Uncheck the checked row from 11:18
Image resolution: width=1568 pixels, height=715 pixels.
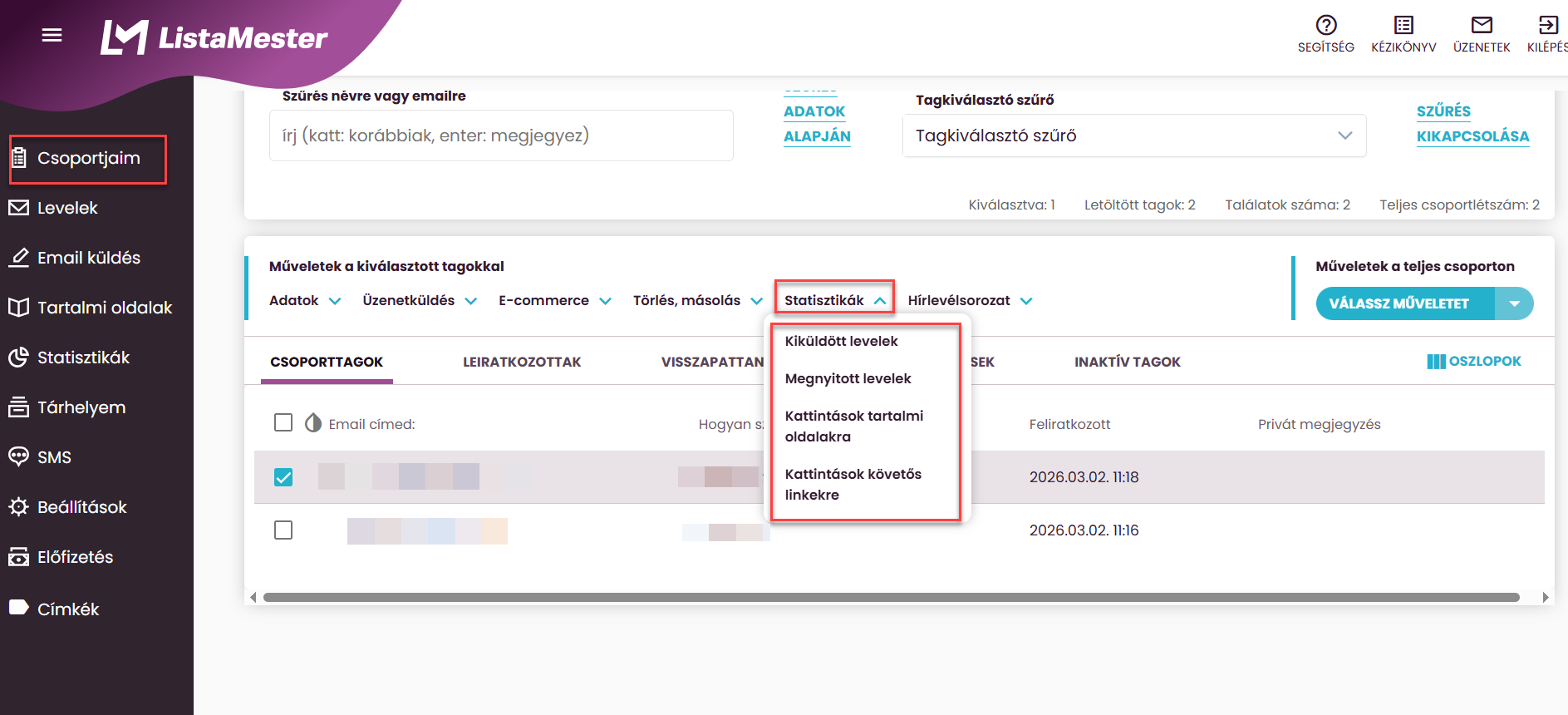[x=283, y=477]
